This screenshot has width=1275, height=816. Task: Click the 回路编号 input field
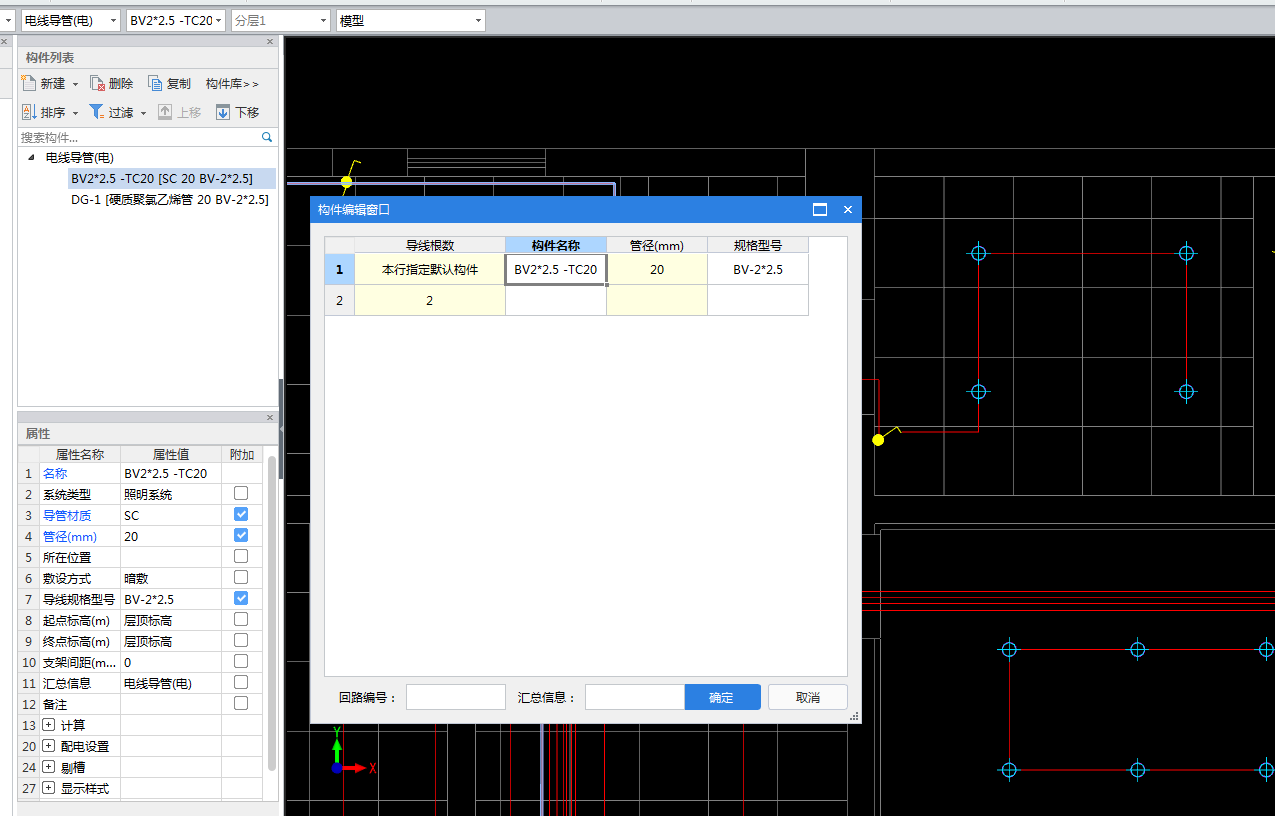point(456,697)
